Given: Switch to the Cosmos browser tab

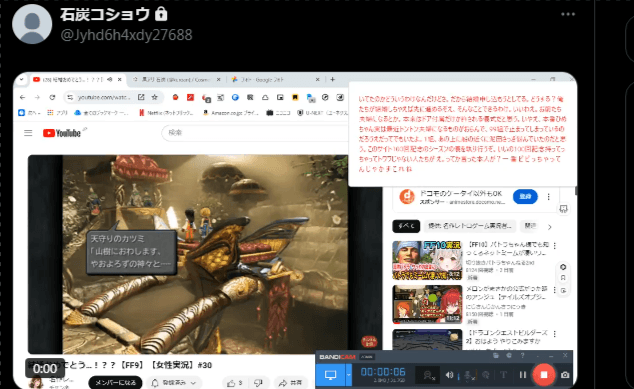Looking at the screenshot, I should pos(175,80).
